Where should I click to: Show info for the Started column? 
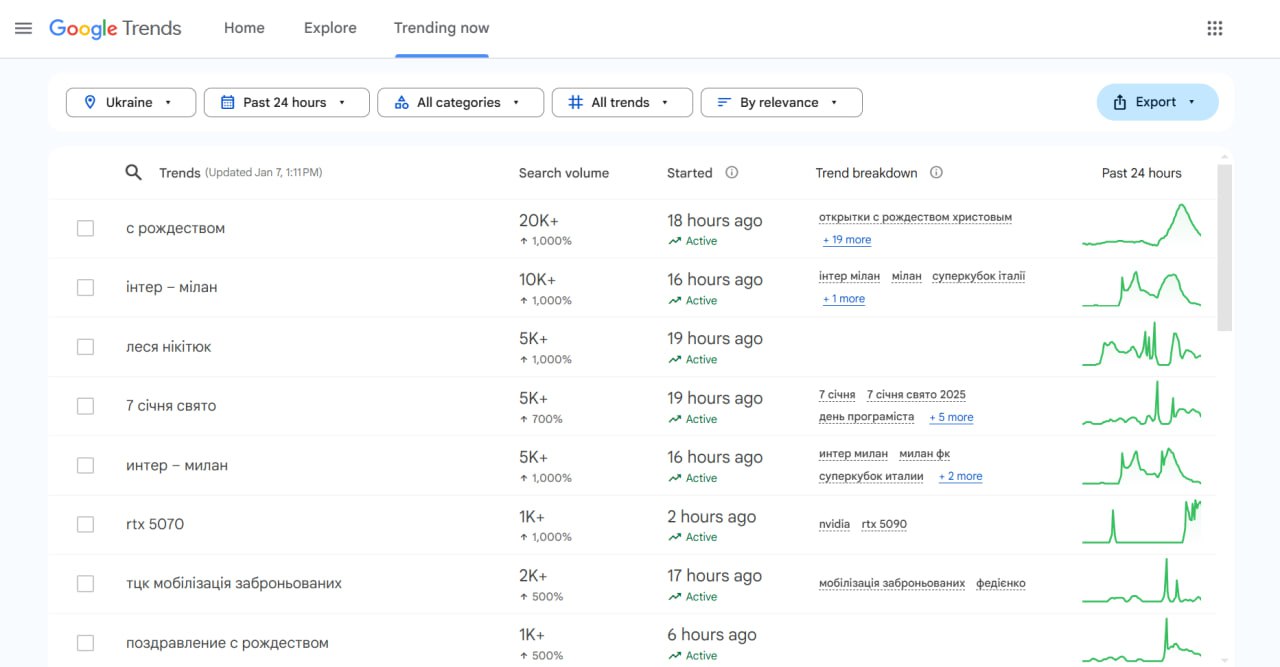coord(732,173)
